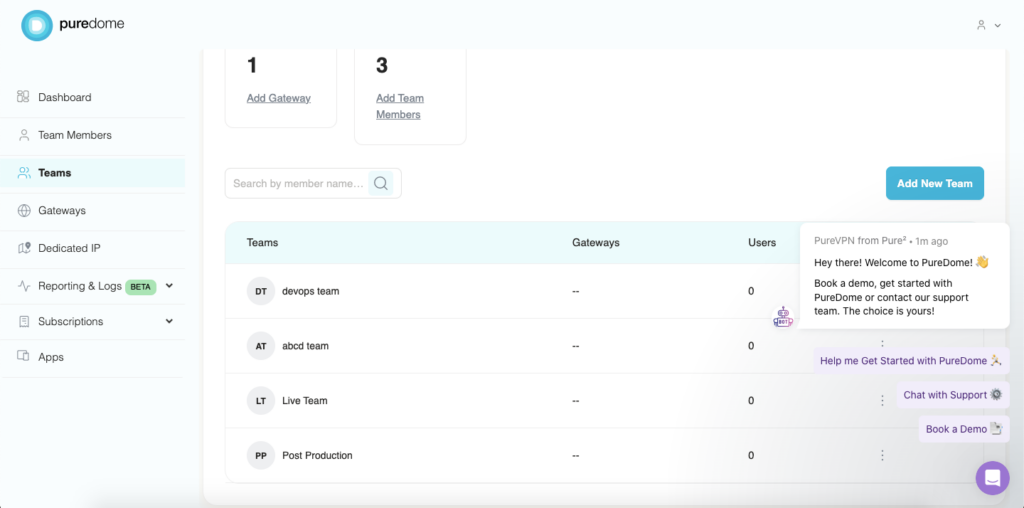Click the Add Gateway link
Image resolution: width=1024 pixels, height=508 pixels.
click(x=278, y=98)
